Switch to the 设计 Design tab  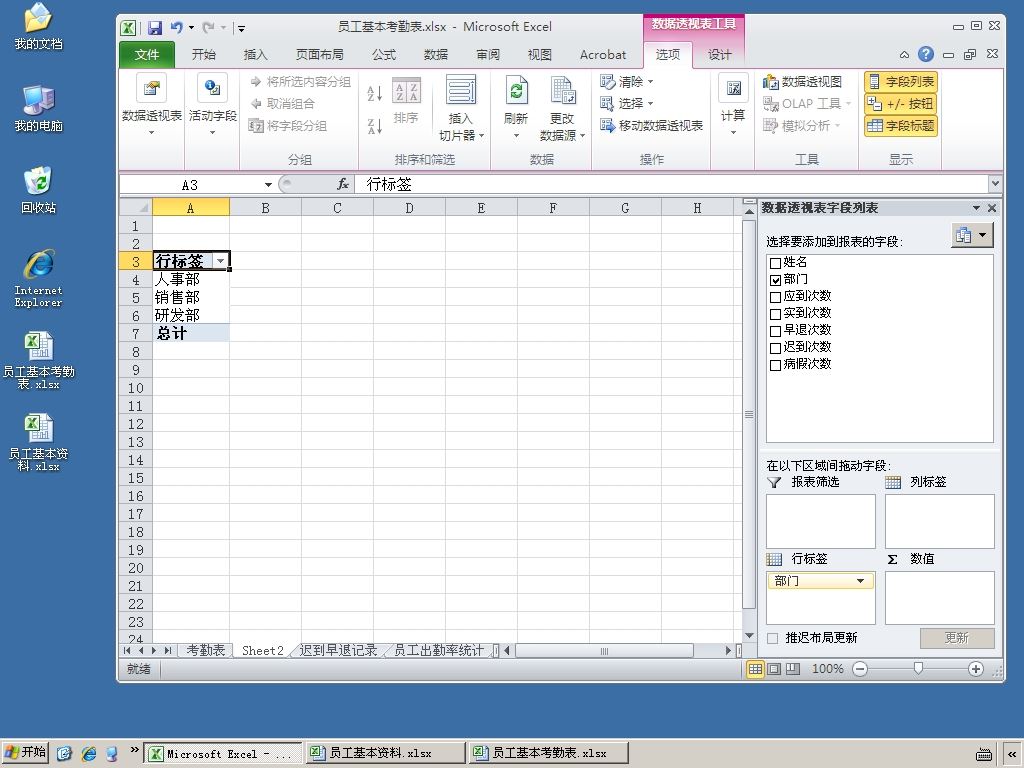click(720, 54)
